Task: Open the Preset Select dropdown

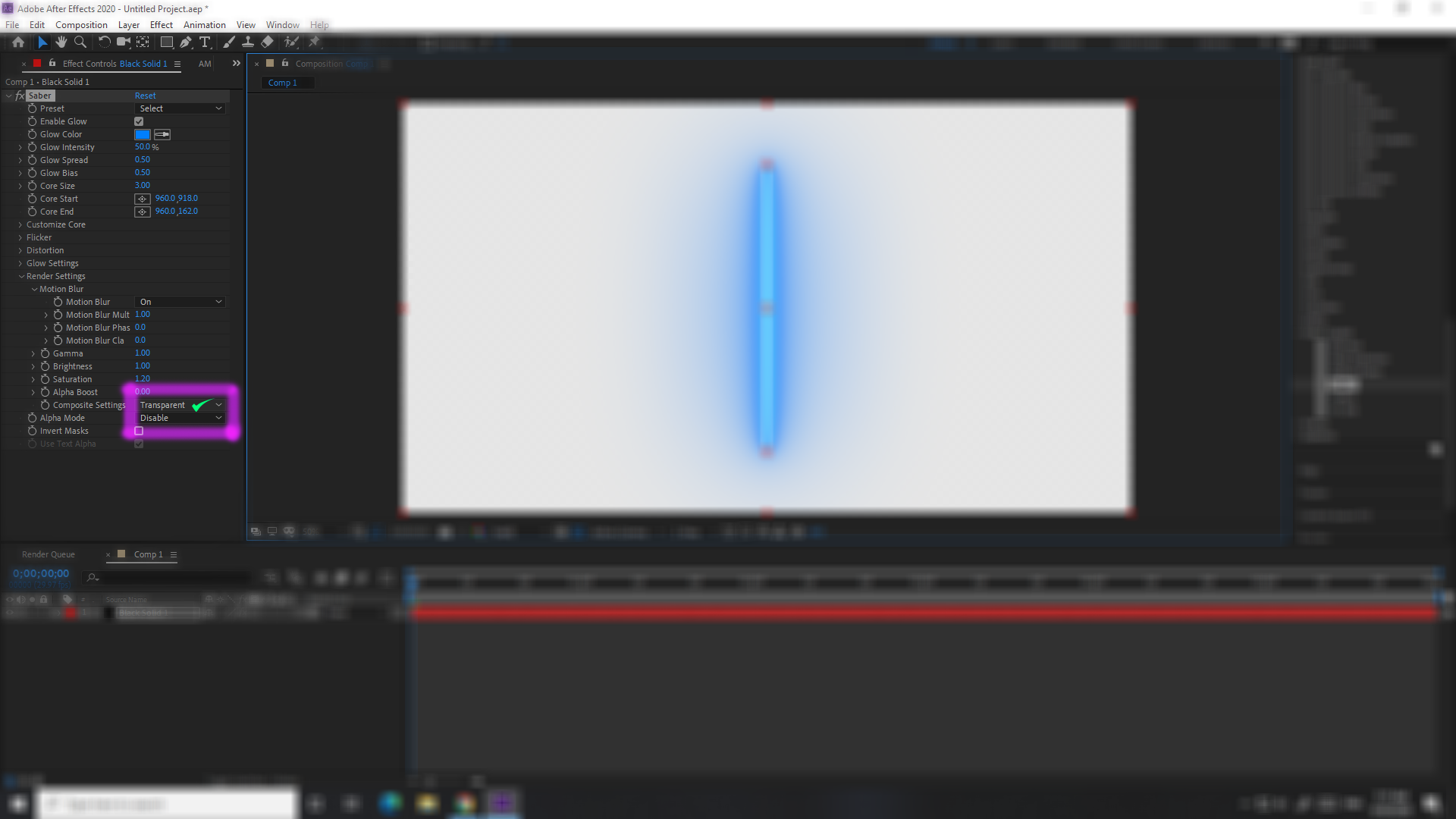Action: 178,108
